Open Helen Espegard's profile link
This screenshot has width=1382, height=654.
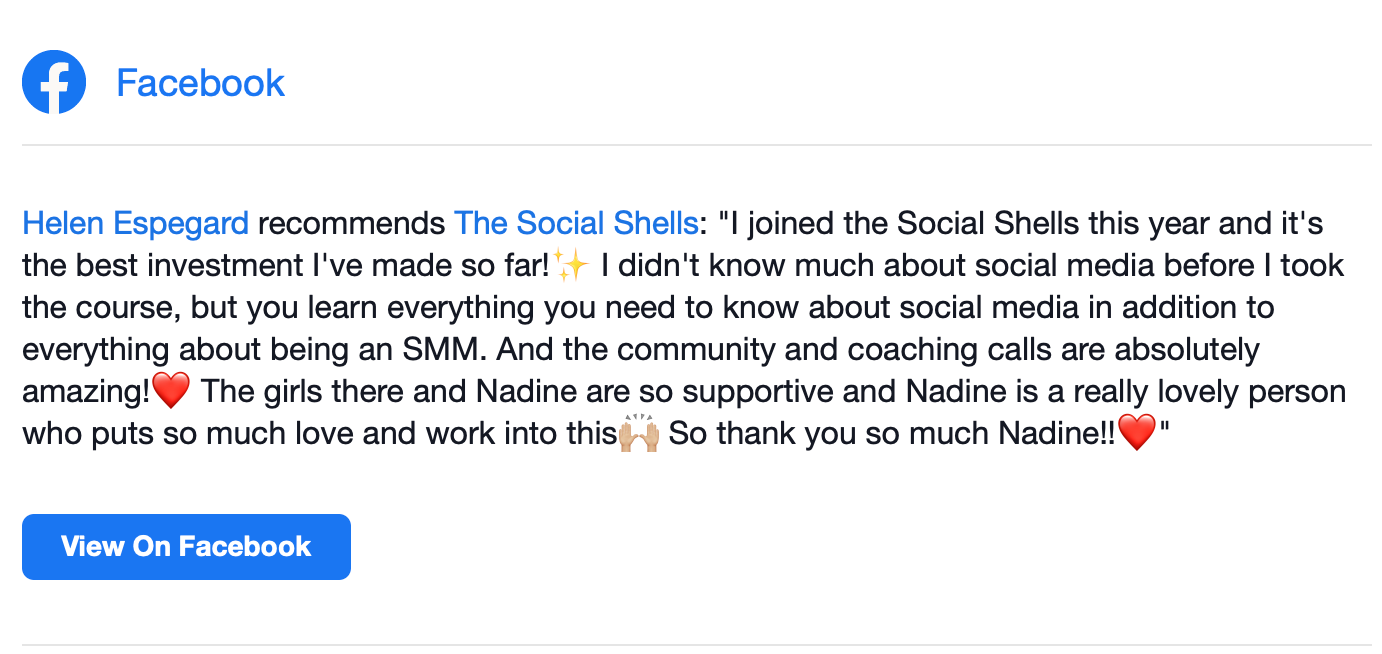[x=135, y=223]
